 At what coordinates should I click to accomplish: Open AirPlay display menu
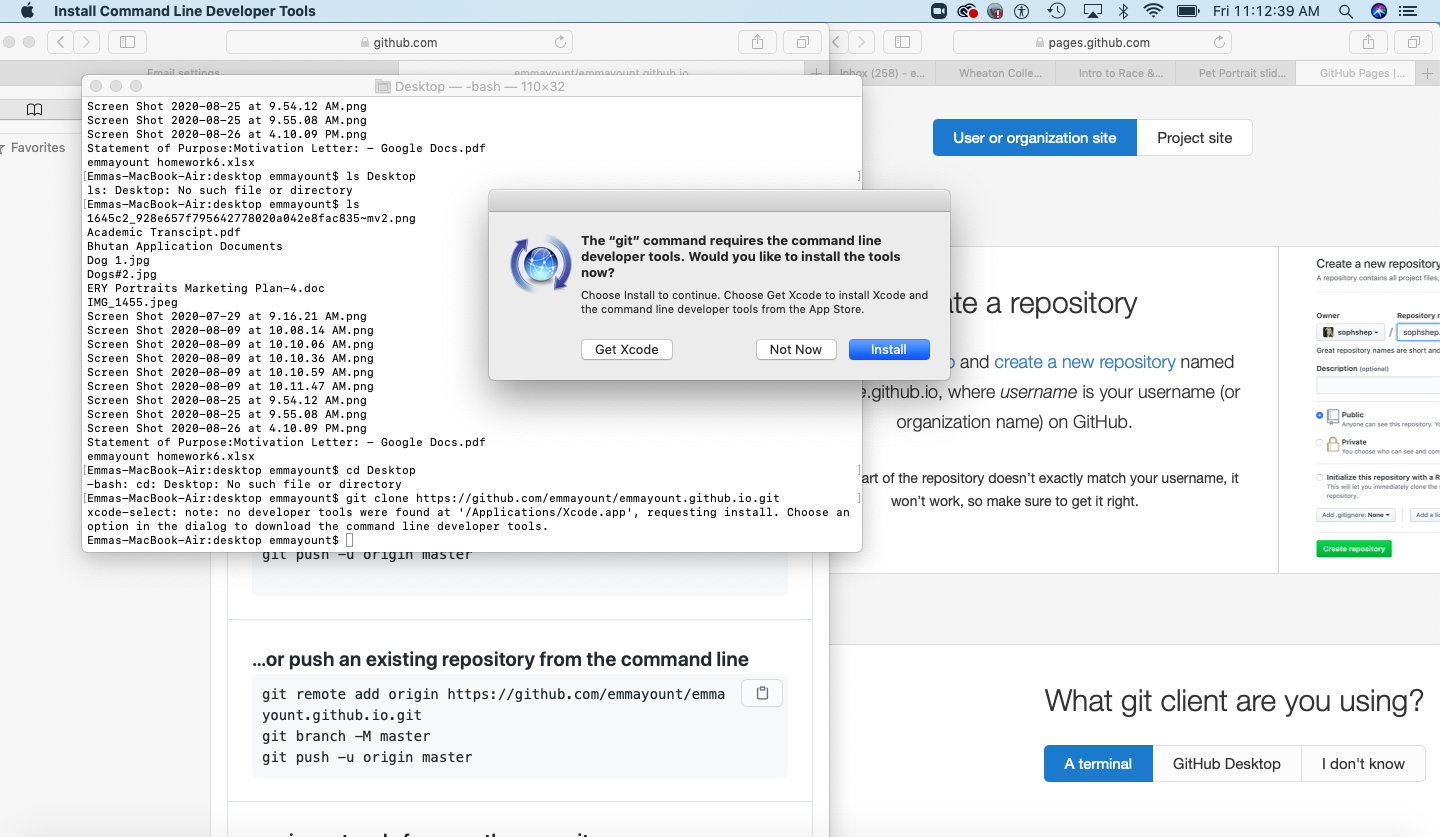point(1092,11)
